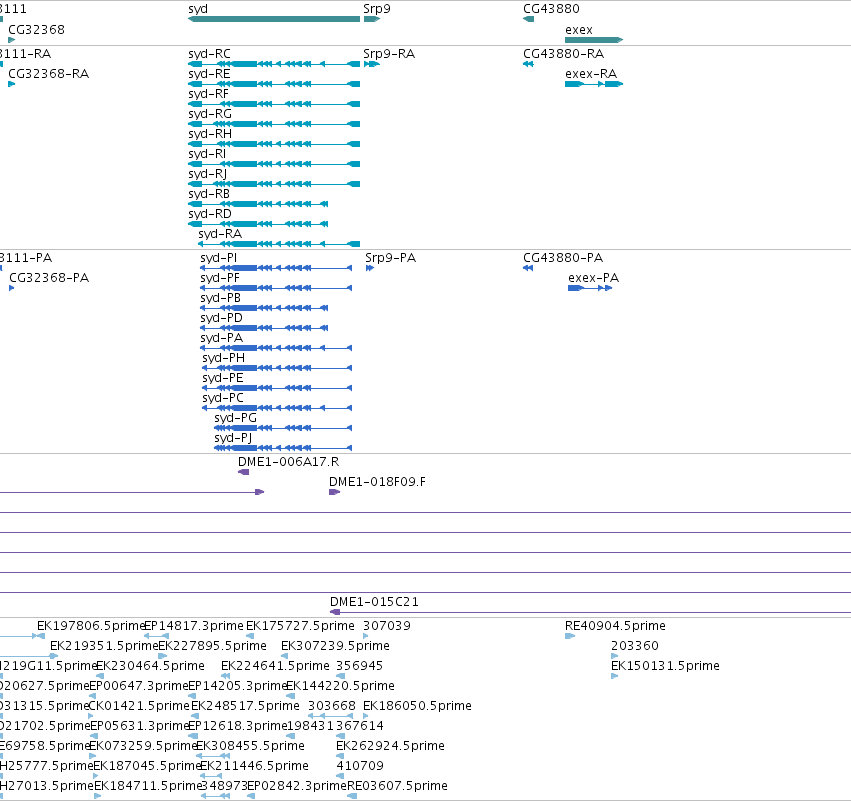The image size is (851, 801).
Task: Select the exex gene arrow glyph
Action: pos(594,40)
